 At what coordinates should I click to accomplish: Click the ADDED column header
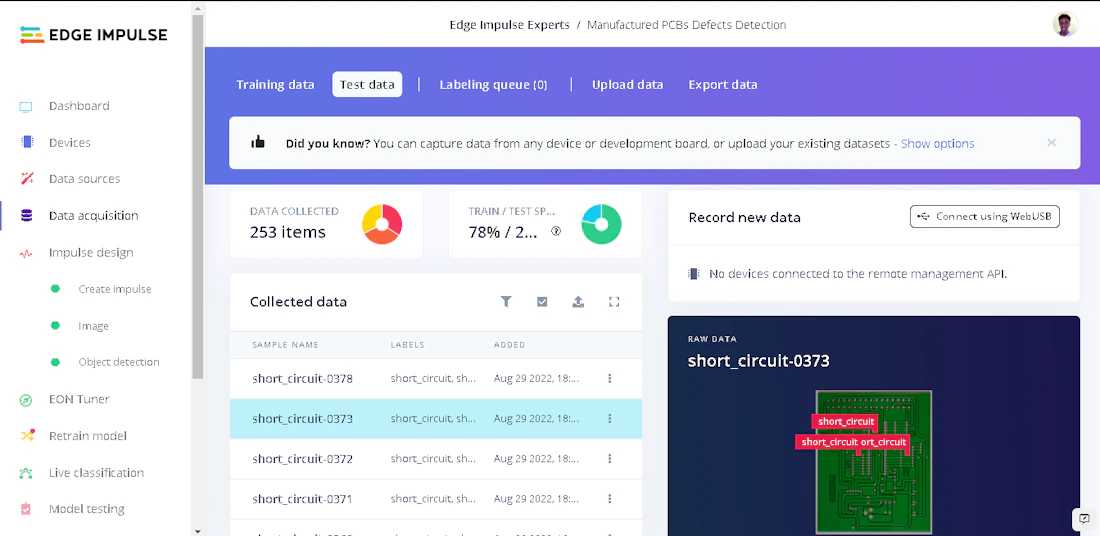coord(509,344)
